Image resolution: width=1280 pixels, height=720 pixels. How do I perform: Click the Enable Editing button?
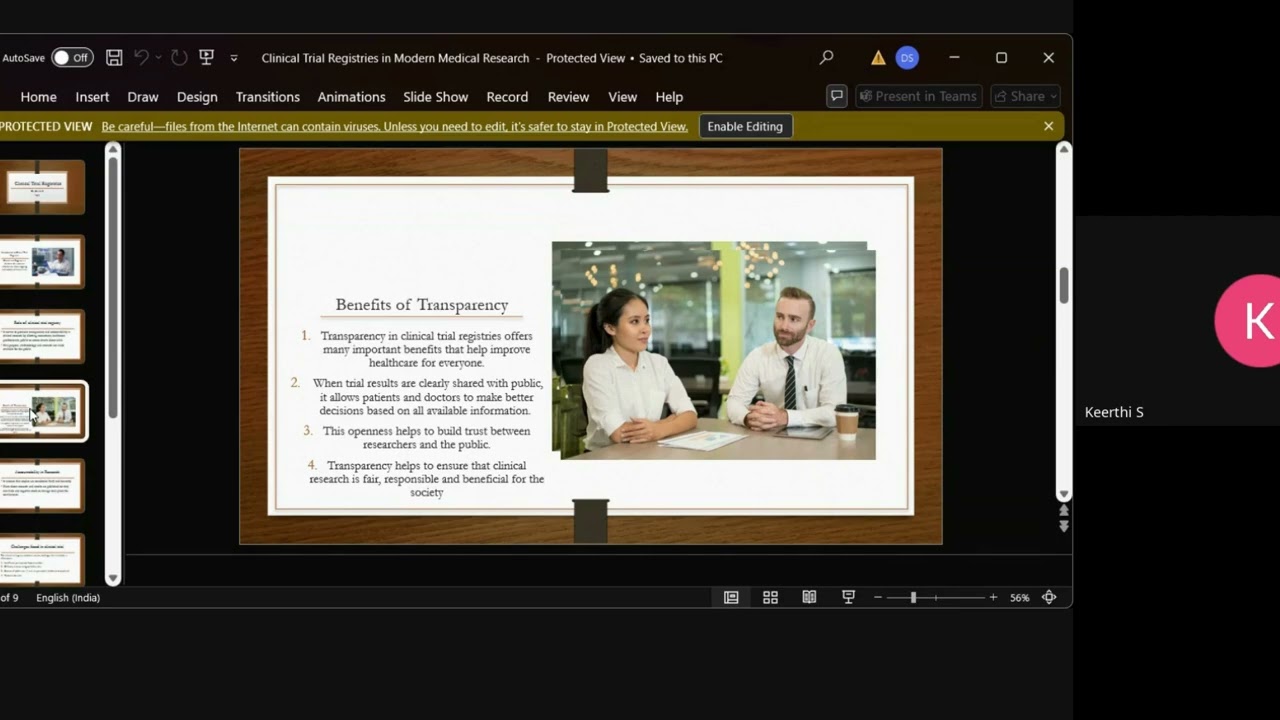(745, 126)
